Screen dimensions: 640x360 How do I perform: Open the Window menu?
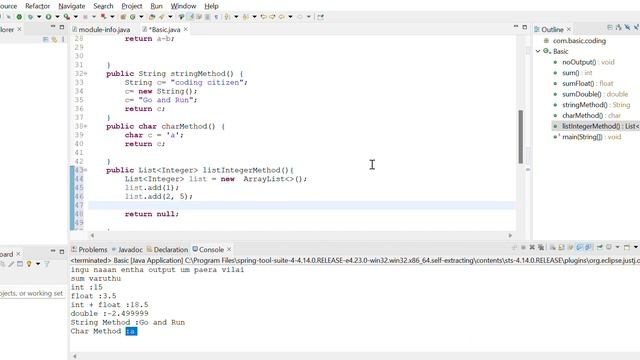(x=183, y=6)
